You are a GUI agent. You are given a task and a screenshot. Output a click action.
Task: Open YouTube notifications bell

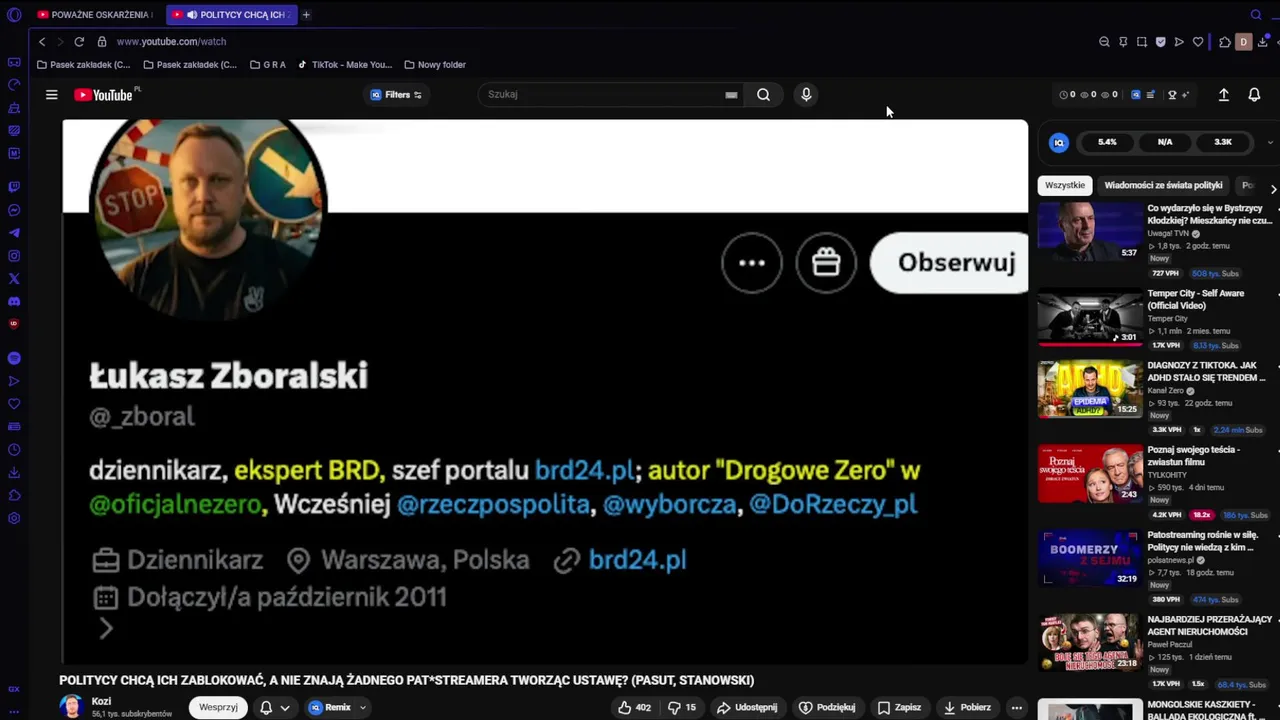point(1254,95)
